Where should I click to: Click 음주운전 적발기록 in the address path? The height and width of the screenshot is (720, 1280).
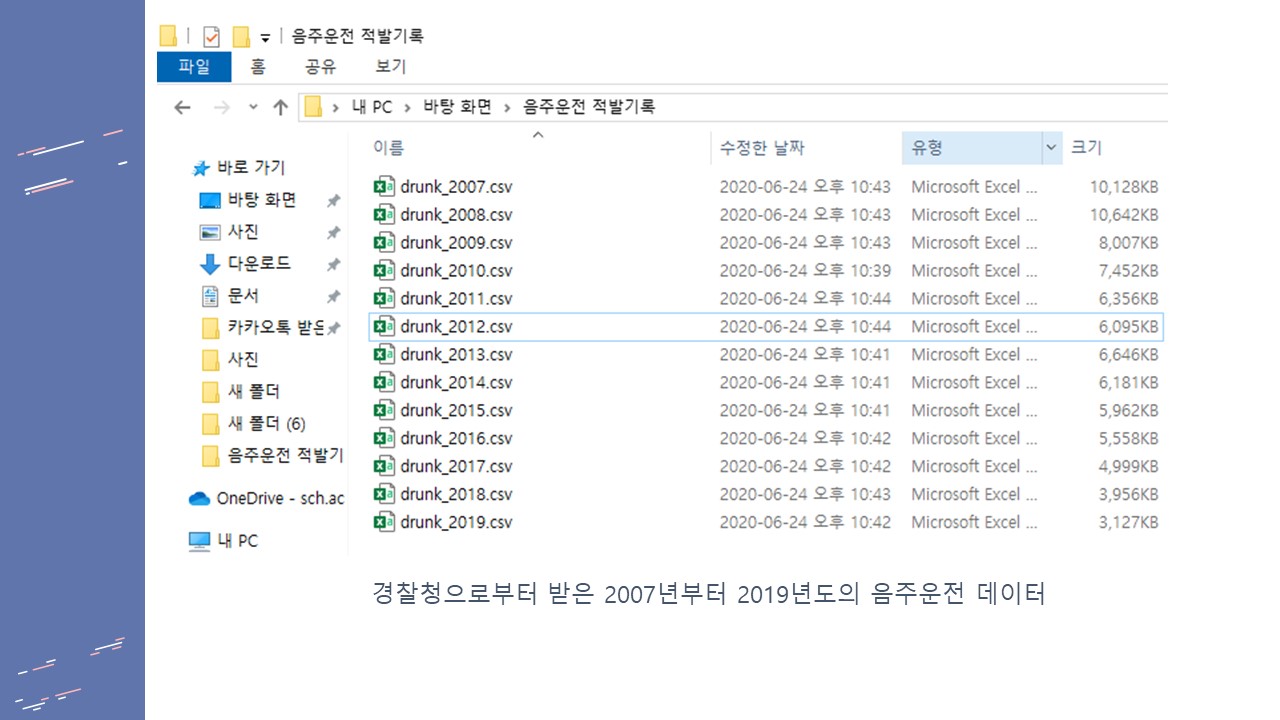[589, 107]
